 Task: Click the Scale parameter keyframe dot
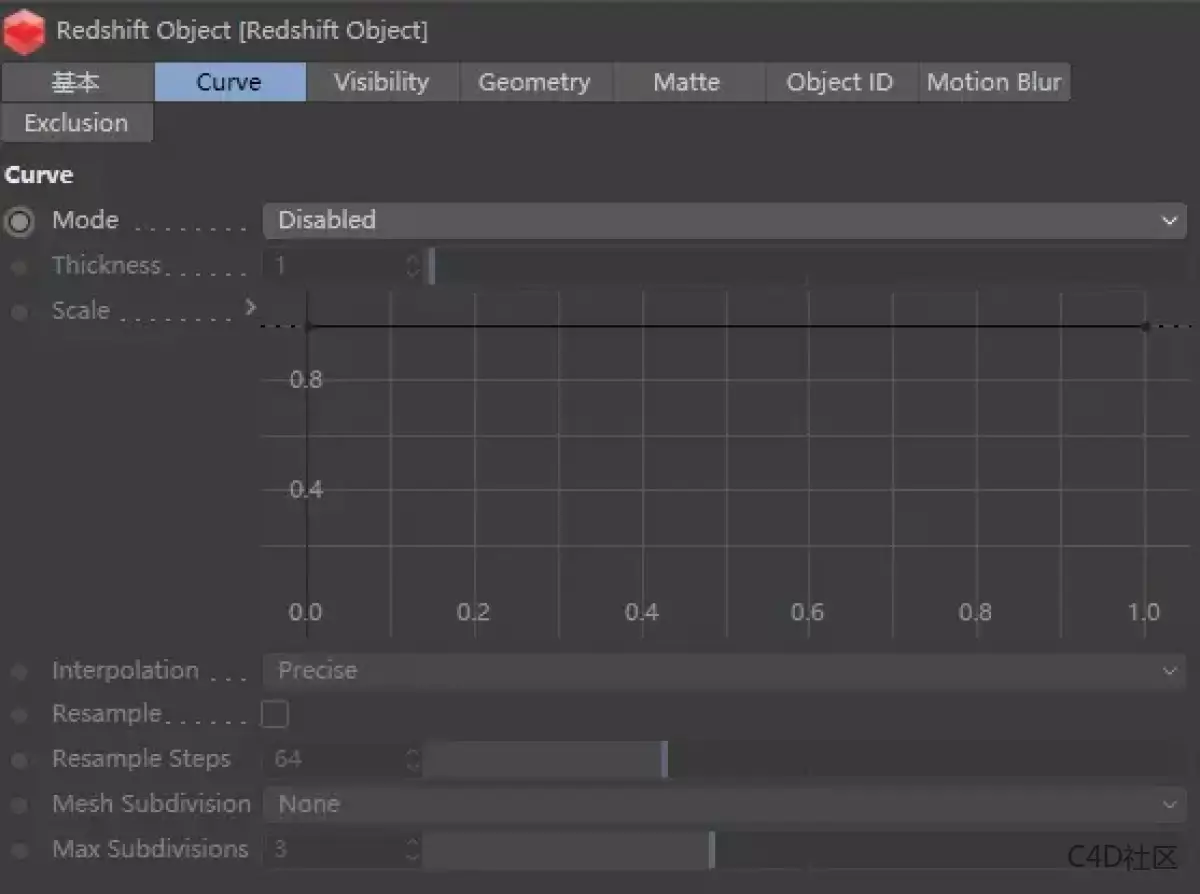pos(19,312)
